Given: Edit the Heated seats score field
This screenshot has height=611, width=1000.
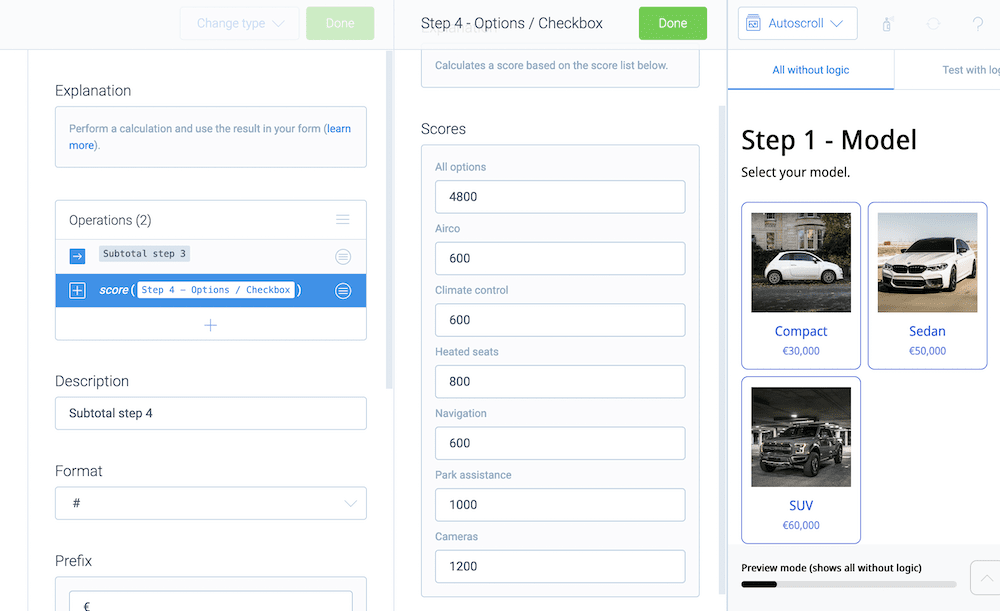Looking at the screenshot, I should tap(560, 381).
